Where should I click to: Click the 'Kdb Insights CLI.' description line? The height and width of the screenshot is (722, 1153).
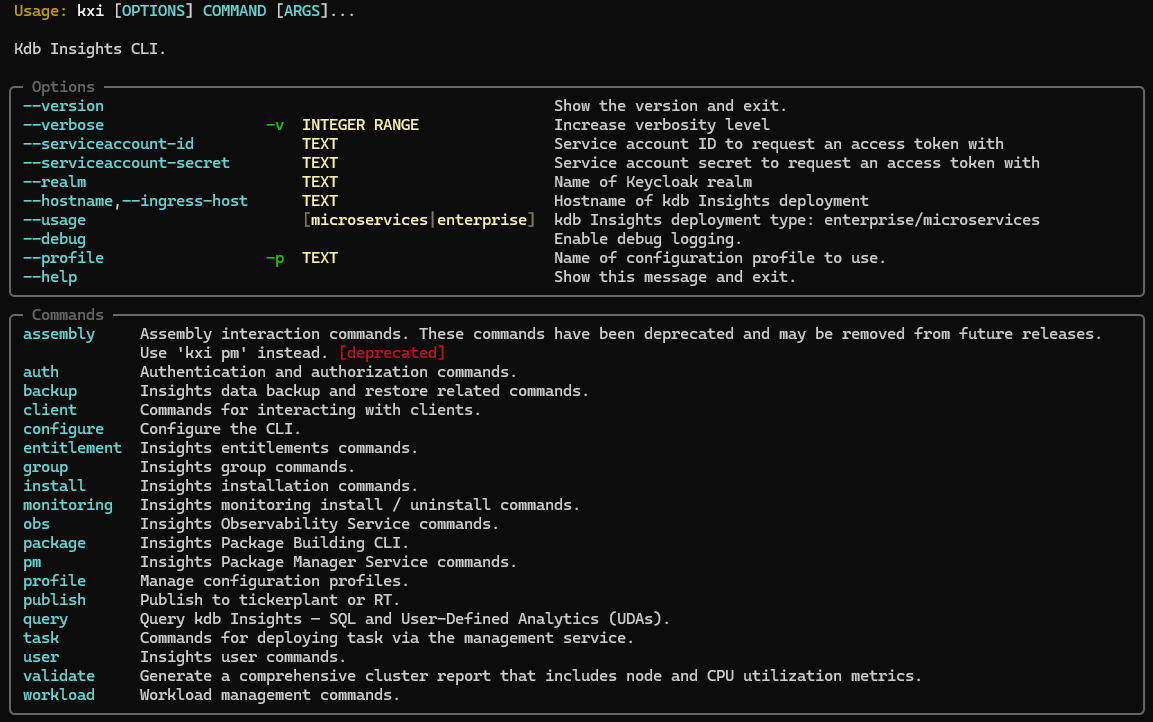point(90,49)
